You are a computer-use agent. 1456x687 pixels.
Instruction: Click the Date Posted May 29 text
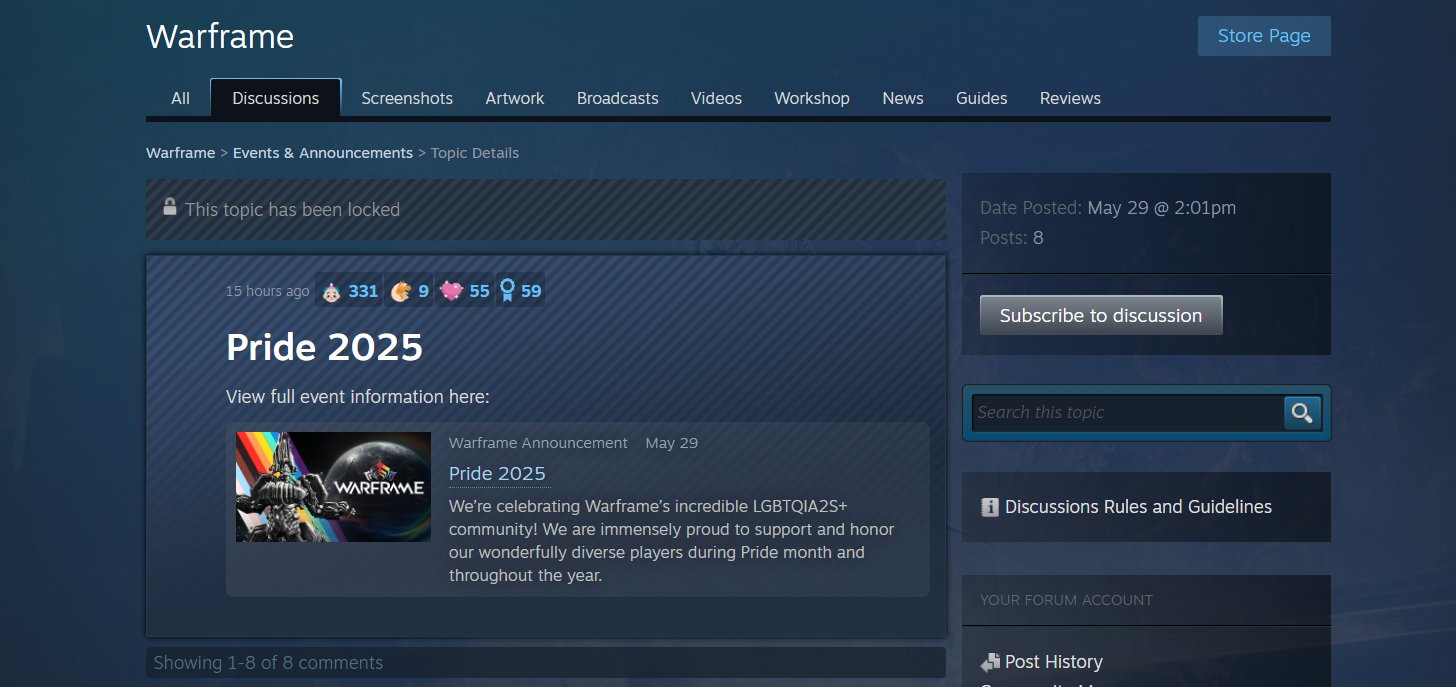[x=1108, y=208]
